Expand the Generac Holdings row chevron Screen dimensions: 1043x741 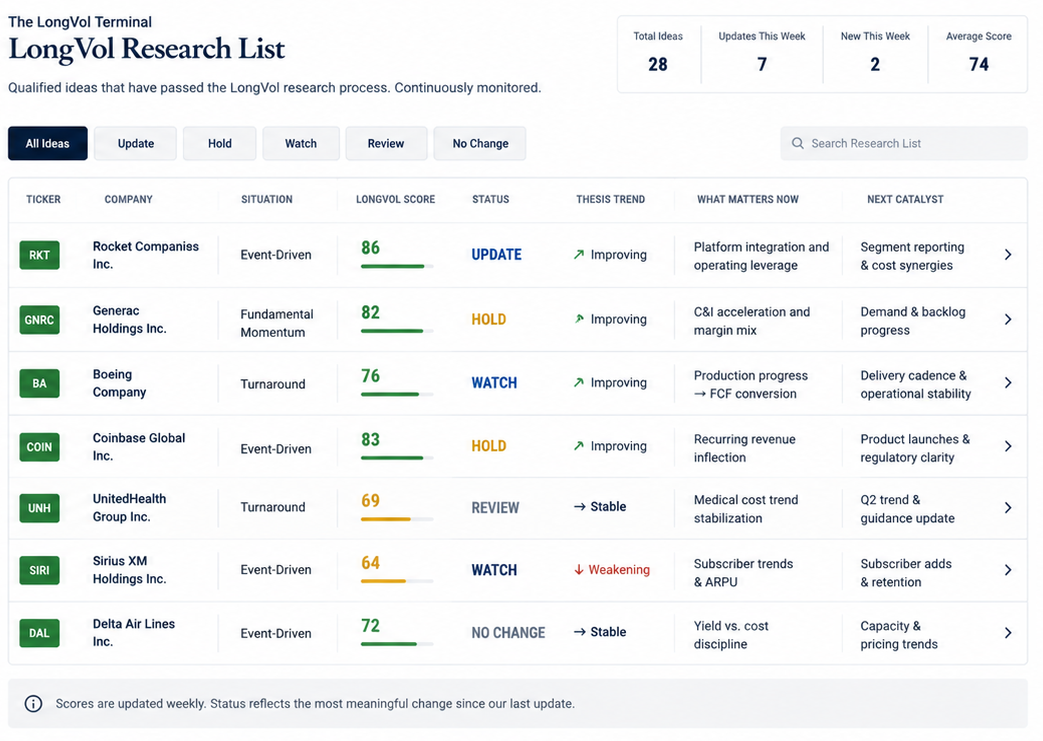tap(1008, 319)
